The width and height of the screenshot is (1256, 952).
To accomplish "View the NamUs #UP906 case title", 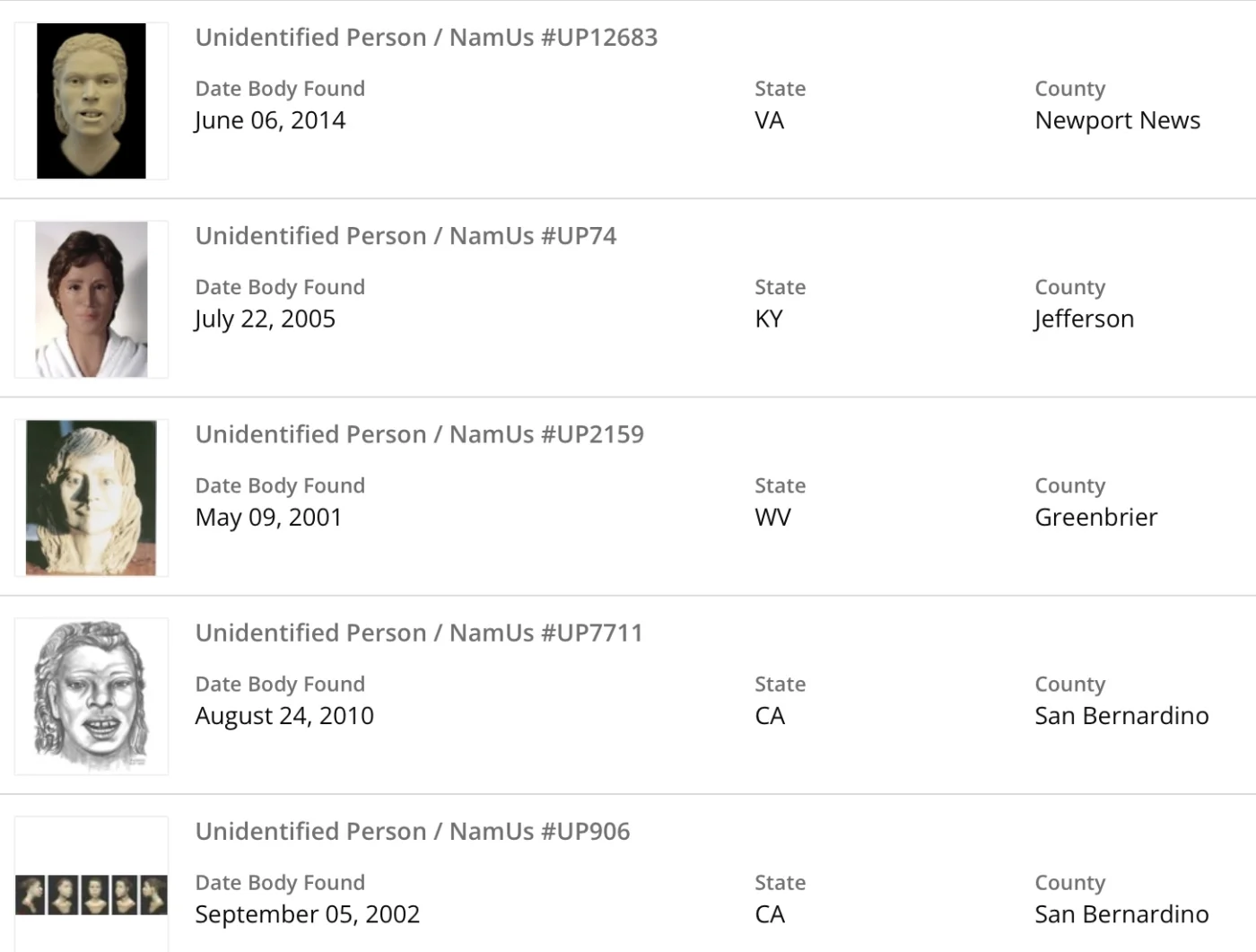I will 413,831.
